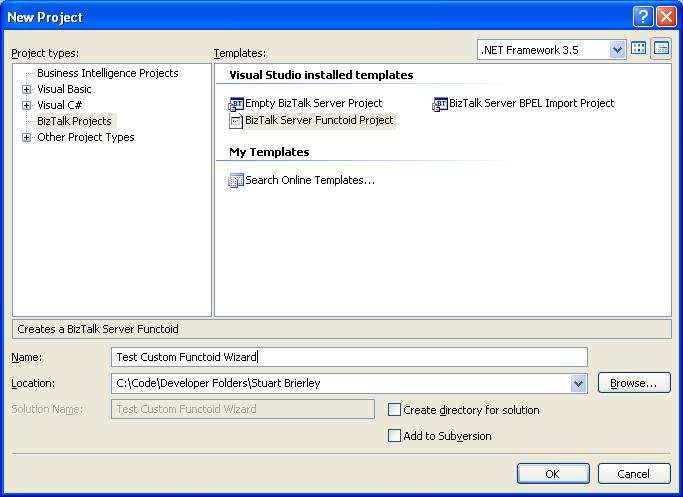Click Browse to choose a location
Screen dimensions: 683x497
[x=634, y=383]
